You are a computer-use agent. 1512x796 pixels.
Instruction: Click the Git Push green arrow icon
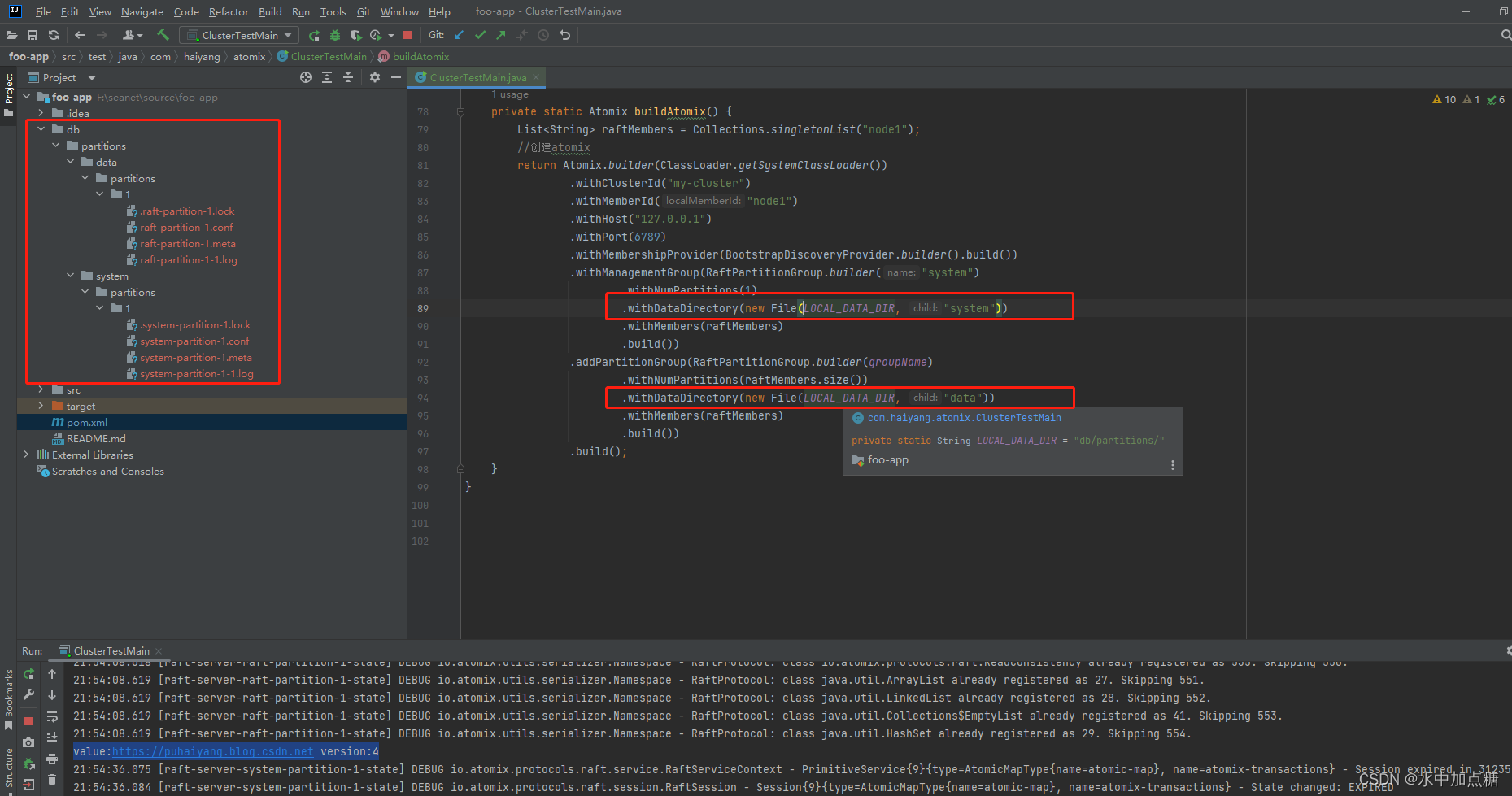501,35
